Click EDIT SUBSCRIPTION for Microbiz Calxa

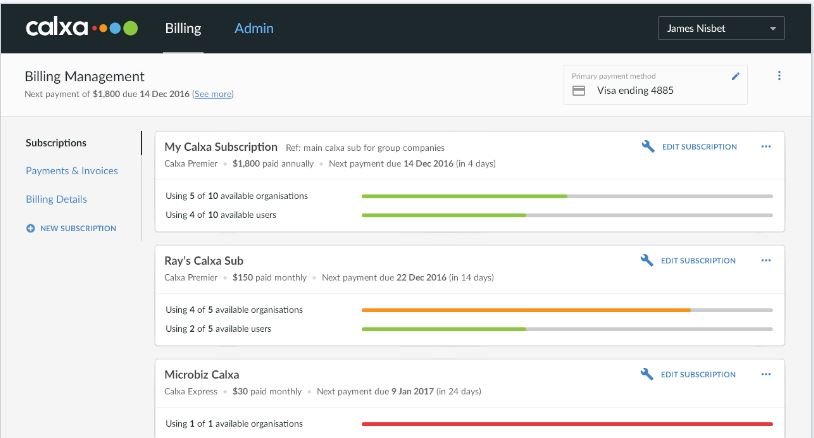point(698,374)
